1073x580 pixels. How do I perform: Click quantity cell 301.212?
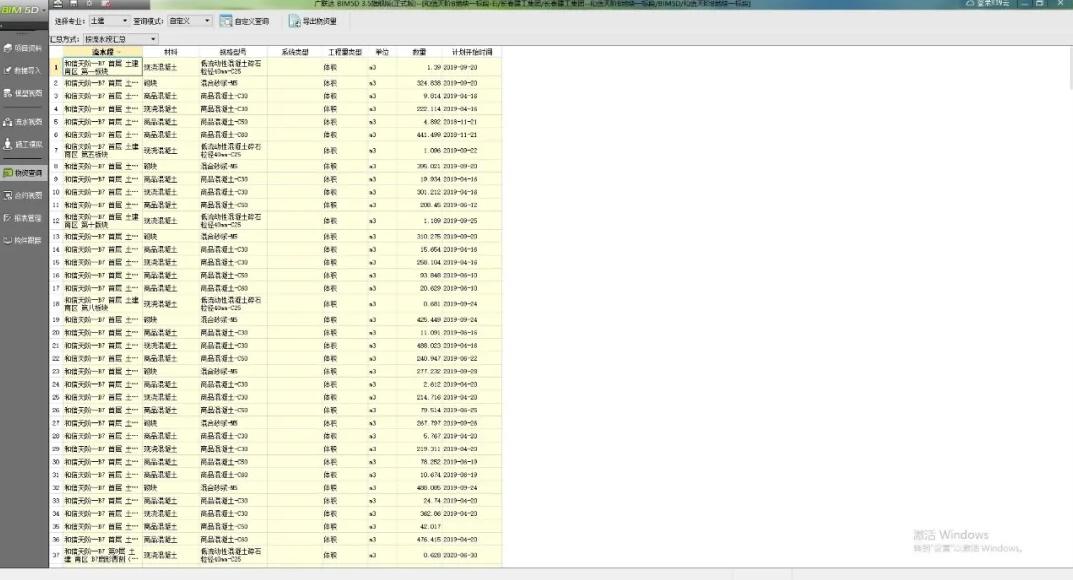click(x=419, y=192)
